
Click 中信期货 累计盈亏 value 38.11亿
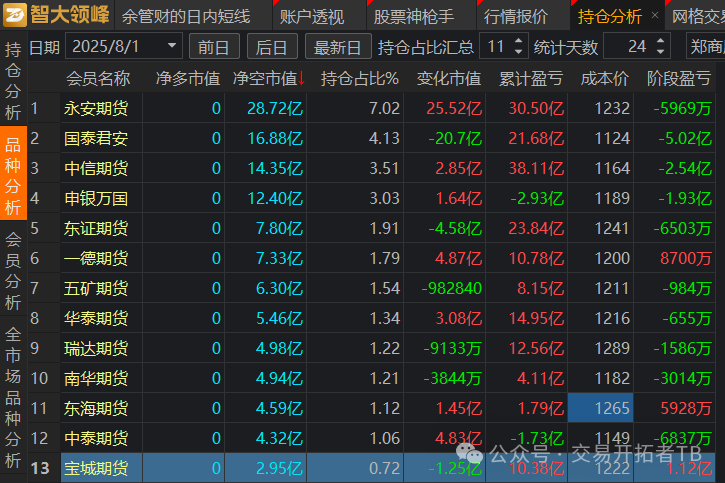click(x=536, y=169)
